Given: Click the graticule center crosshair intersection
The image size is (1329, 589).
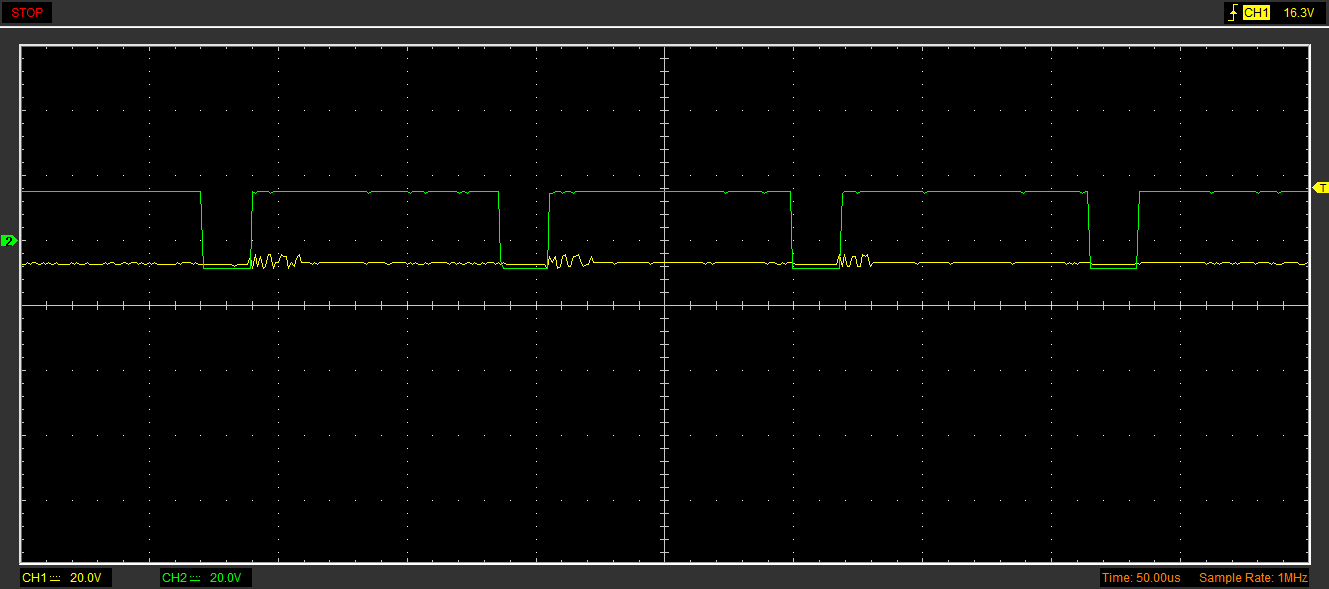Looking at the screenshot, I should [664, 305].
